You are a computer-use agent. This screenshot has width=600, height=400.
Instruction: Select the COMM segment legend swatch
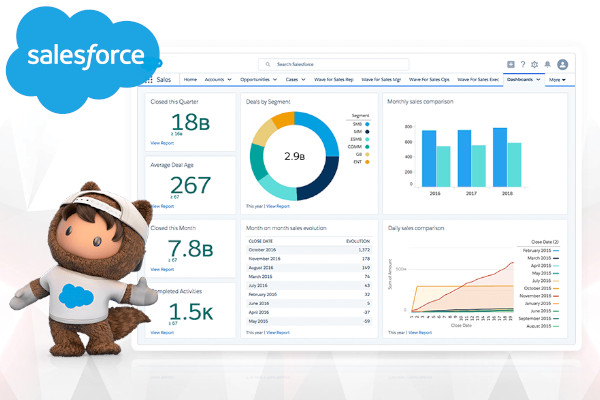point(367,147)
